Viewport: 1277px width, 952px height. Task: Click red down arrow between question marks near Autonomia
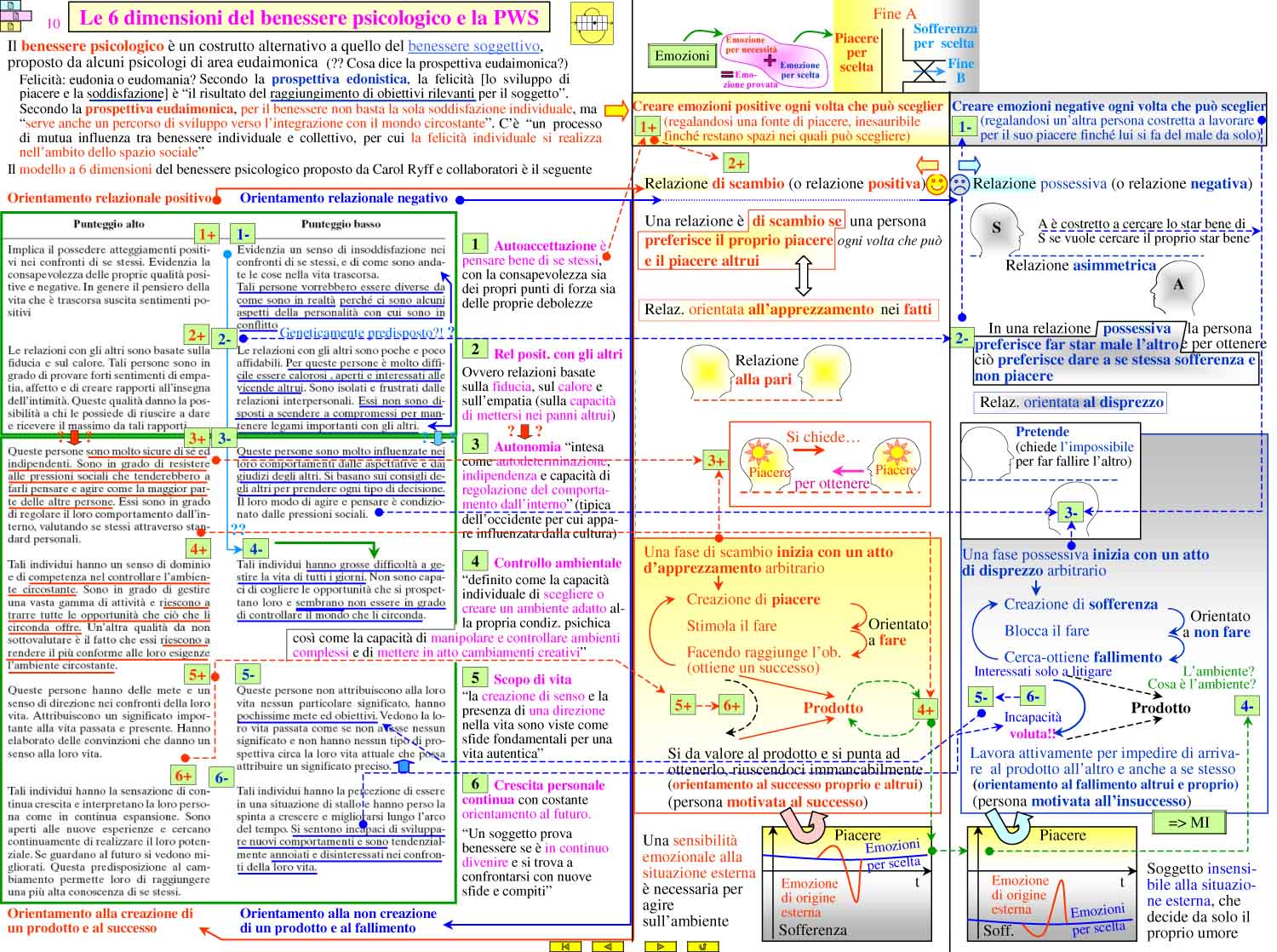click(x=524, y=431)
